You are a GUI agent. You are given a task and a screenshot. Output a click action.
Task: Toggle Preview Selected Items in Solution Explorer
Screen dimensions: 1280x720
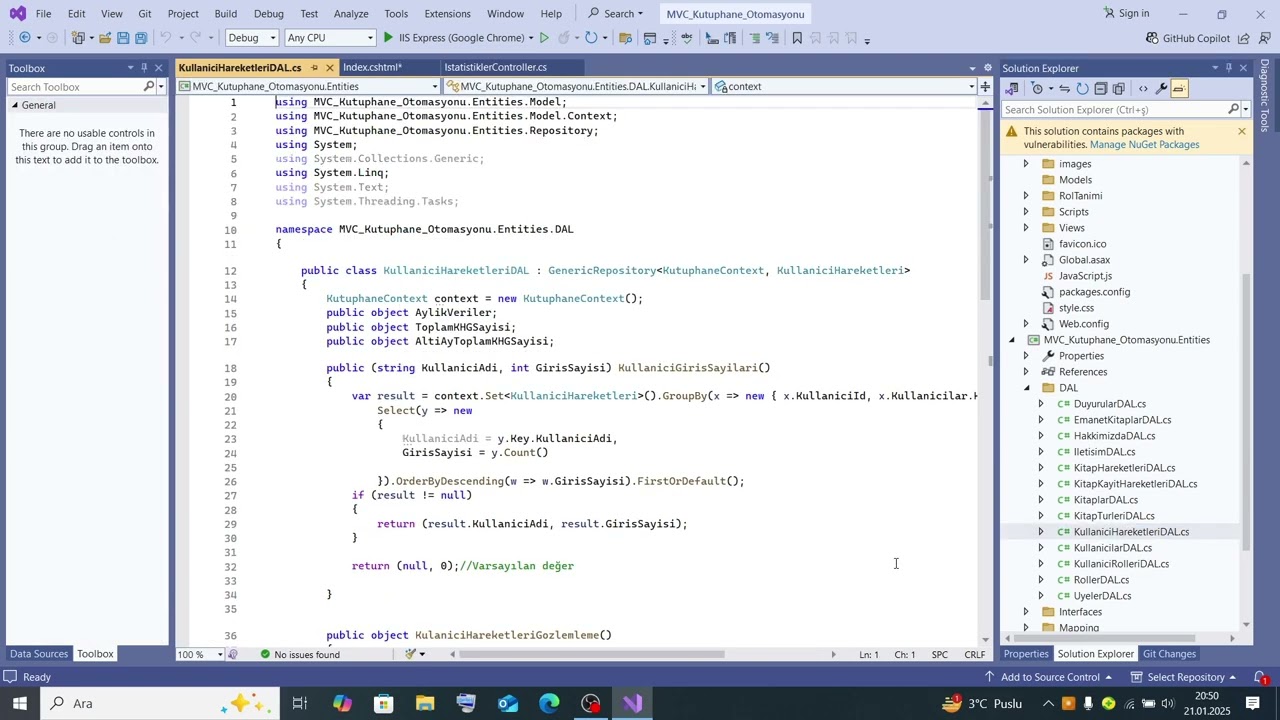point(1179,88)
